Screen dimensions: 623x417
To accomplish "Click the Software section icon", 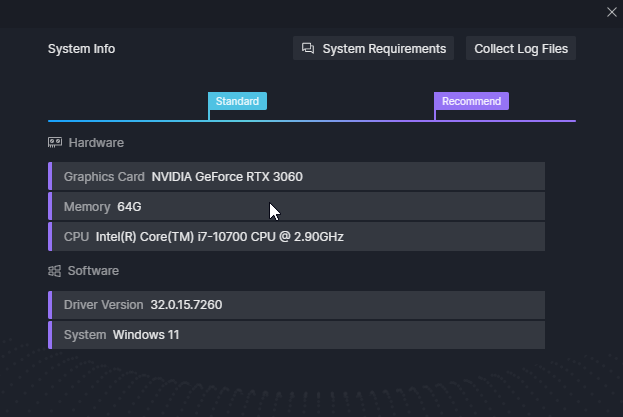I will pos(54,271).
